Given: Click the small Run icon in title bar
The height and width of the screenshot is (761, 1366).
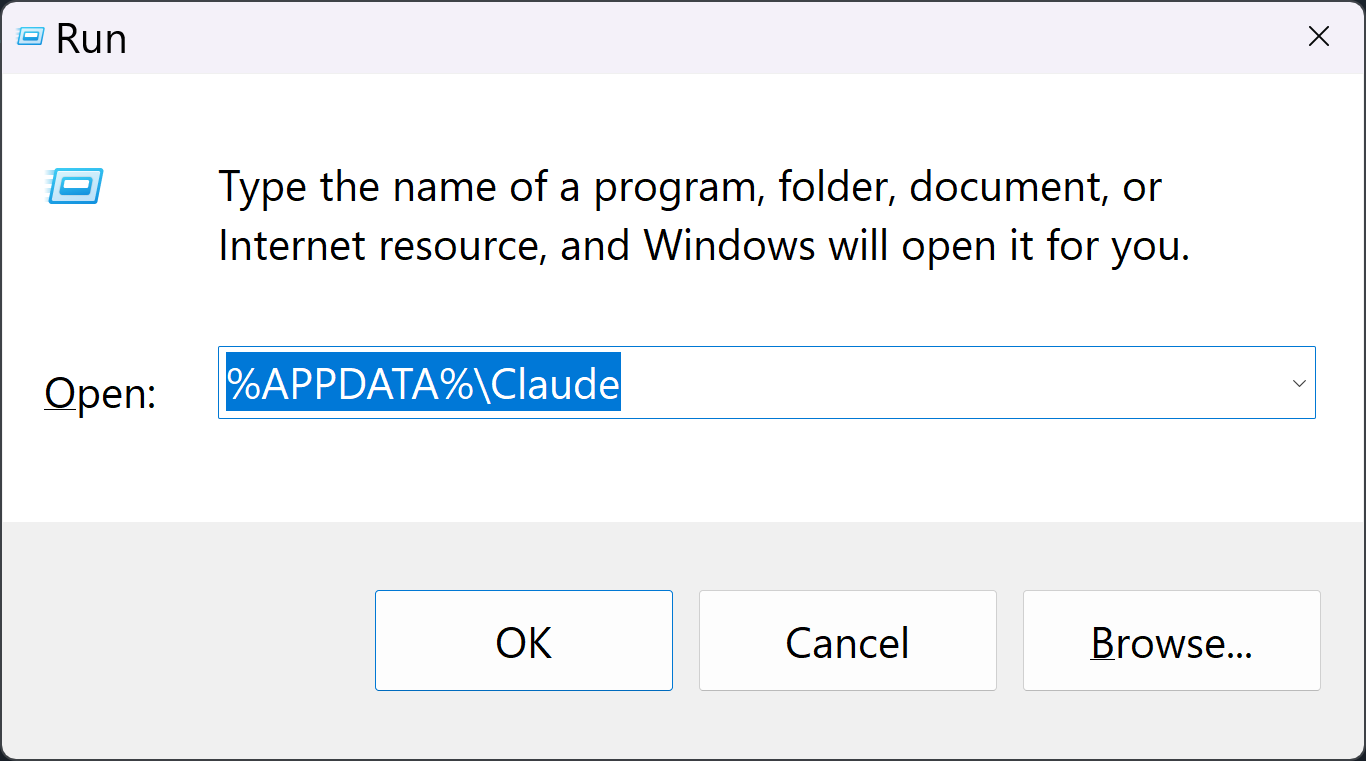Looking at the screenshot, I should pos(30,38).
